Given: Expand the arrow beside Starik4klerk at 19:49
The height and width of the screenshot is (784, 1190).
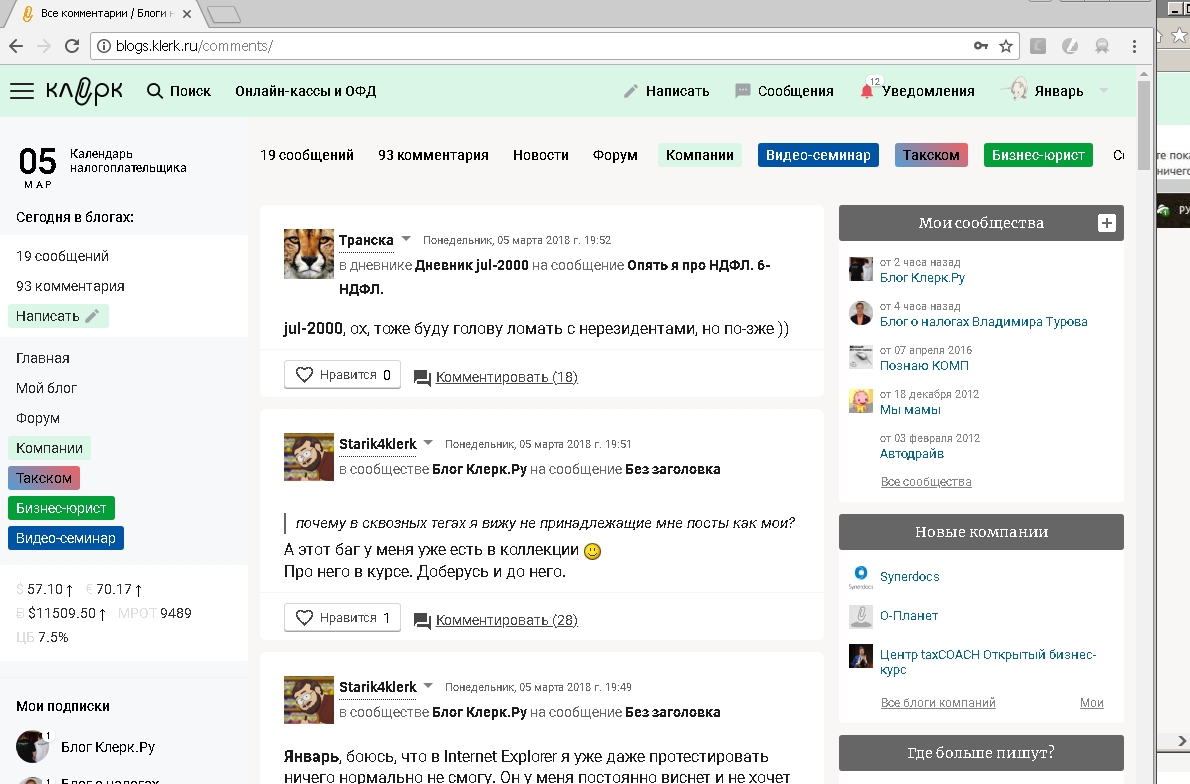Looking at the screenshot, I should pos(428,685).
